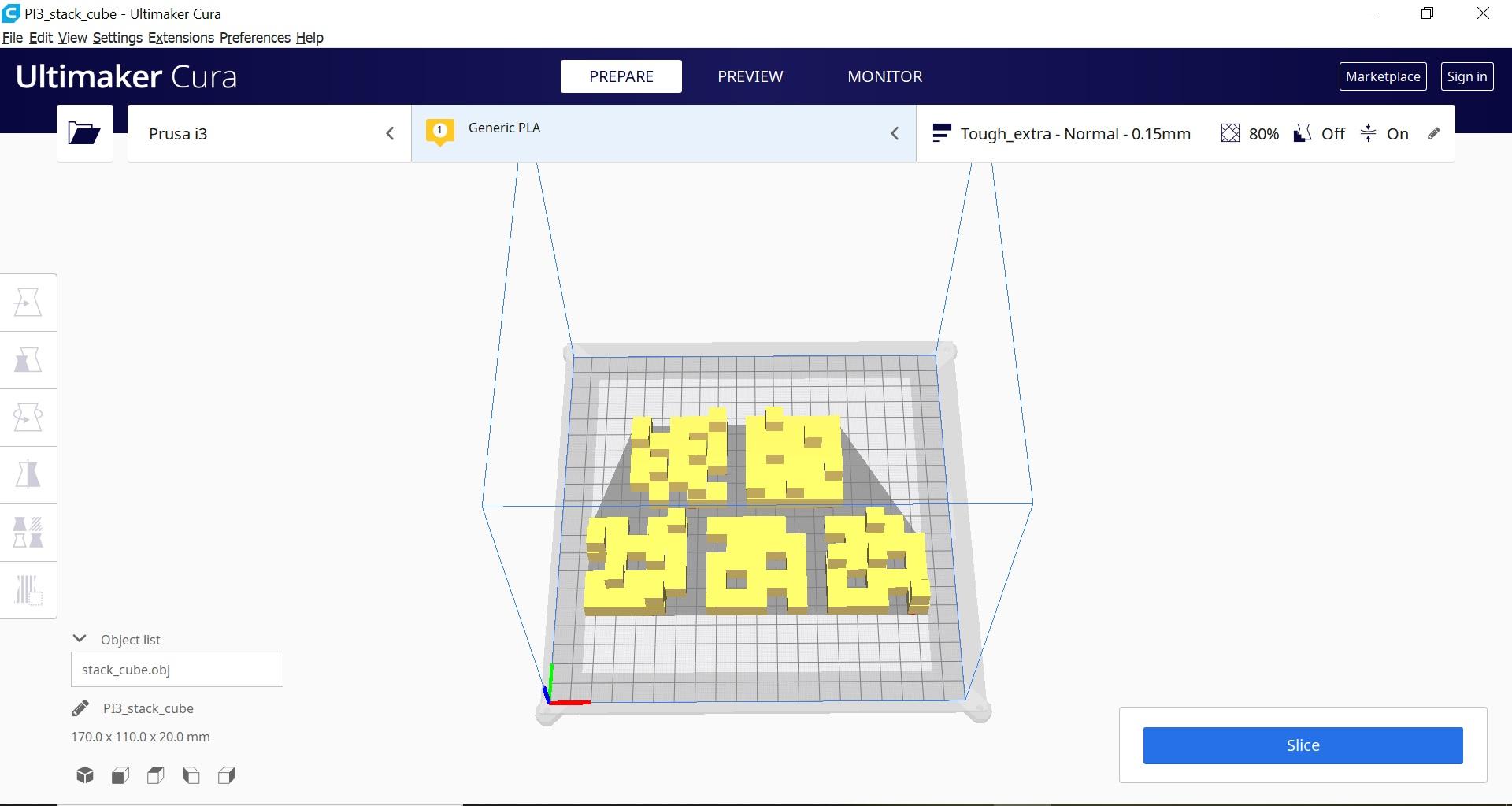Click the support Off icon
This screenshot has height=806, width=1512.
pos(1303,134)
